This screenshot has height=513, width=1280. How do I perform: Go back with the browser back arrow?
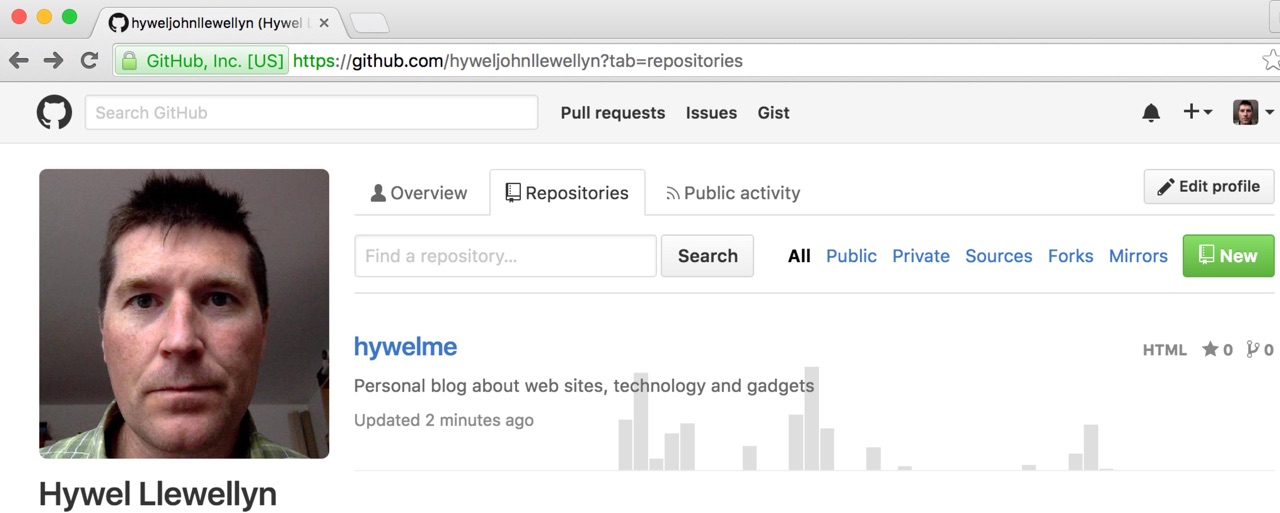click(x=19, y=61)
